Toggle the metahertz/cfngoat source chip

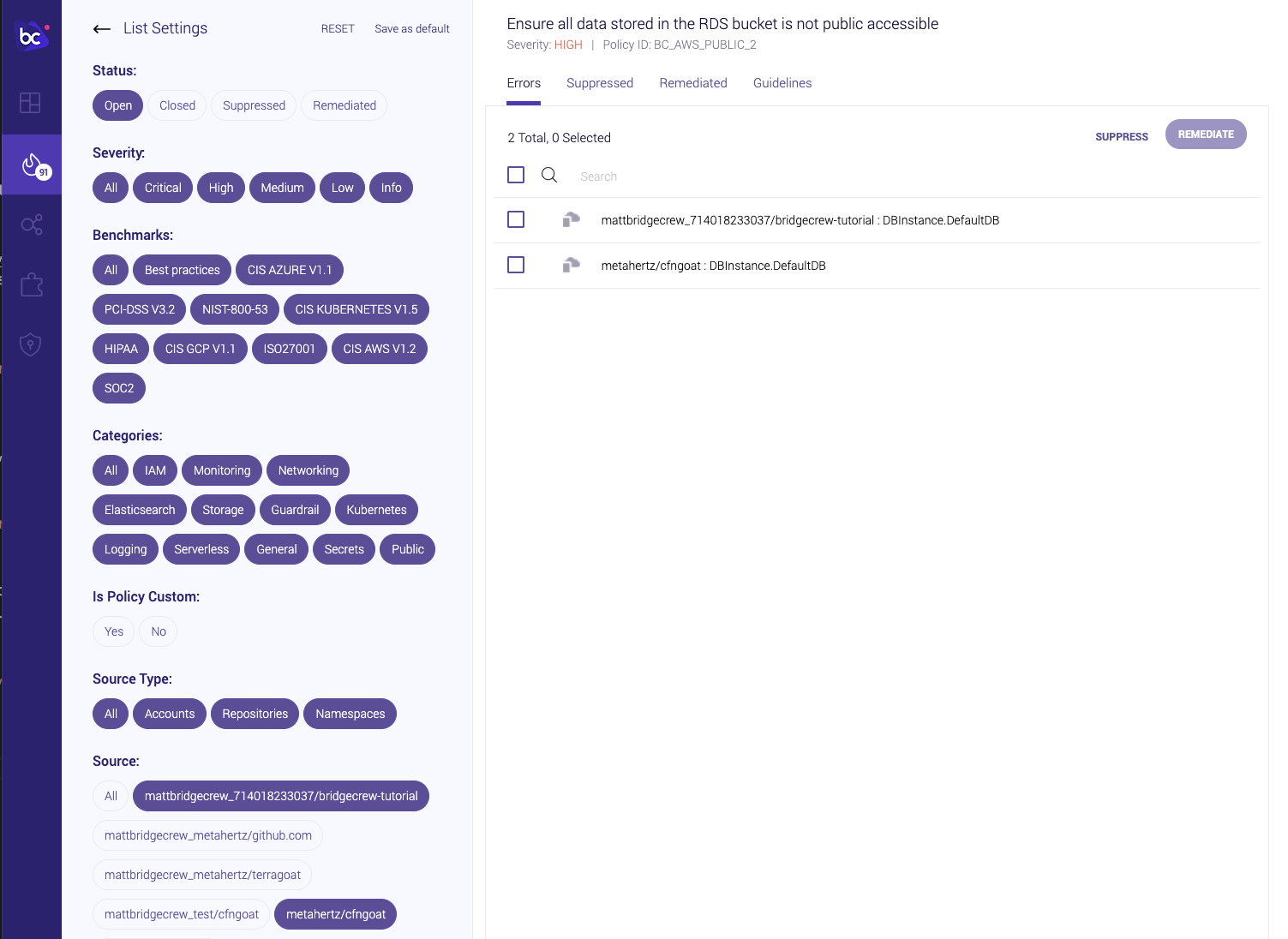(x=335, y=914)
